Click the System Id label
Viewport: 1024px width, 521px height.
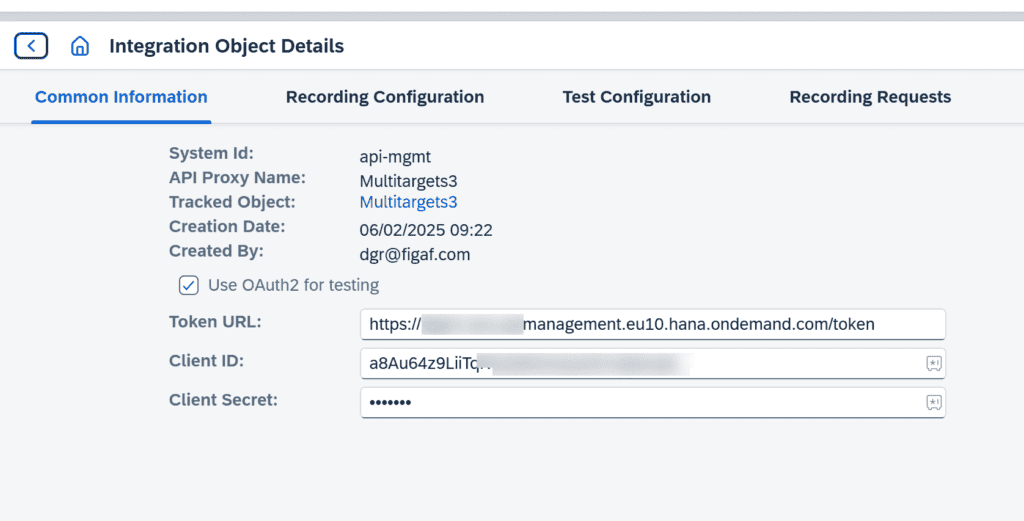(x=211, y=153)
